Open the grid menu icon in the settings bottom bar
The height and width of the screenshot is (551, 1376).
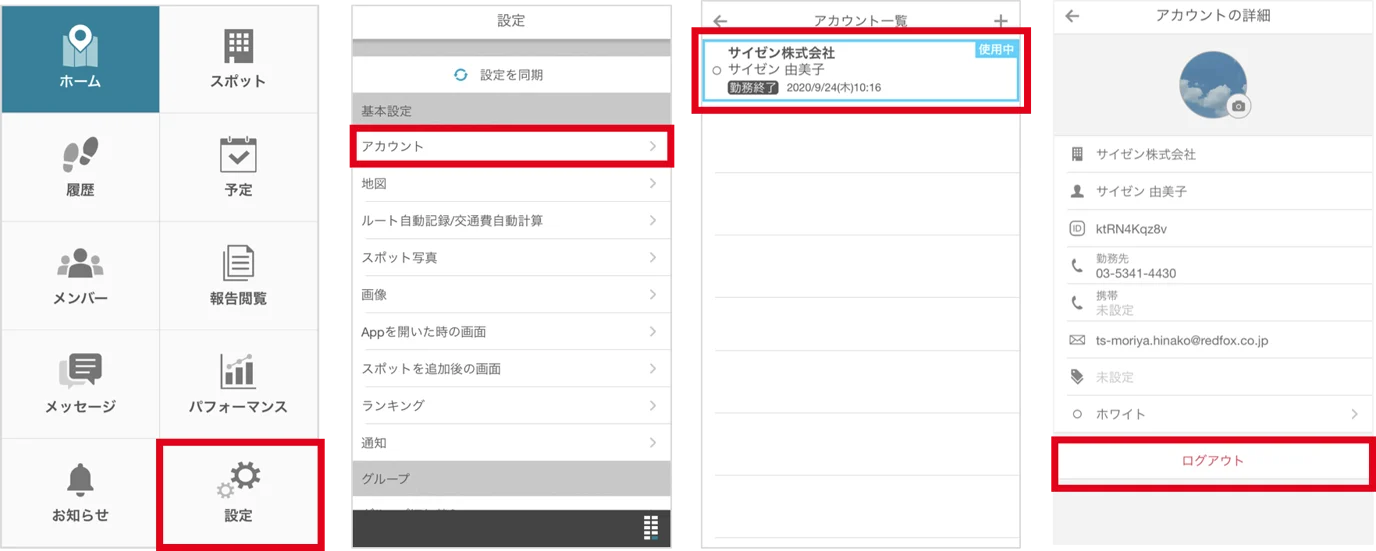[x=651, y=528]
